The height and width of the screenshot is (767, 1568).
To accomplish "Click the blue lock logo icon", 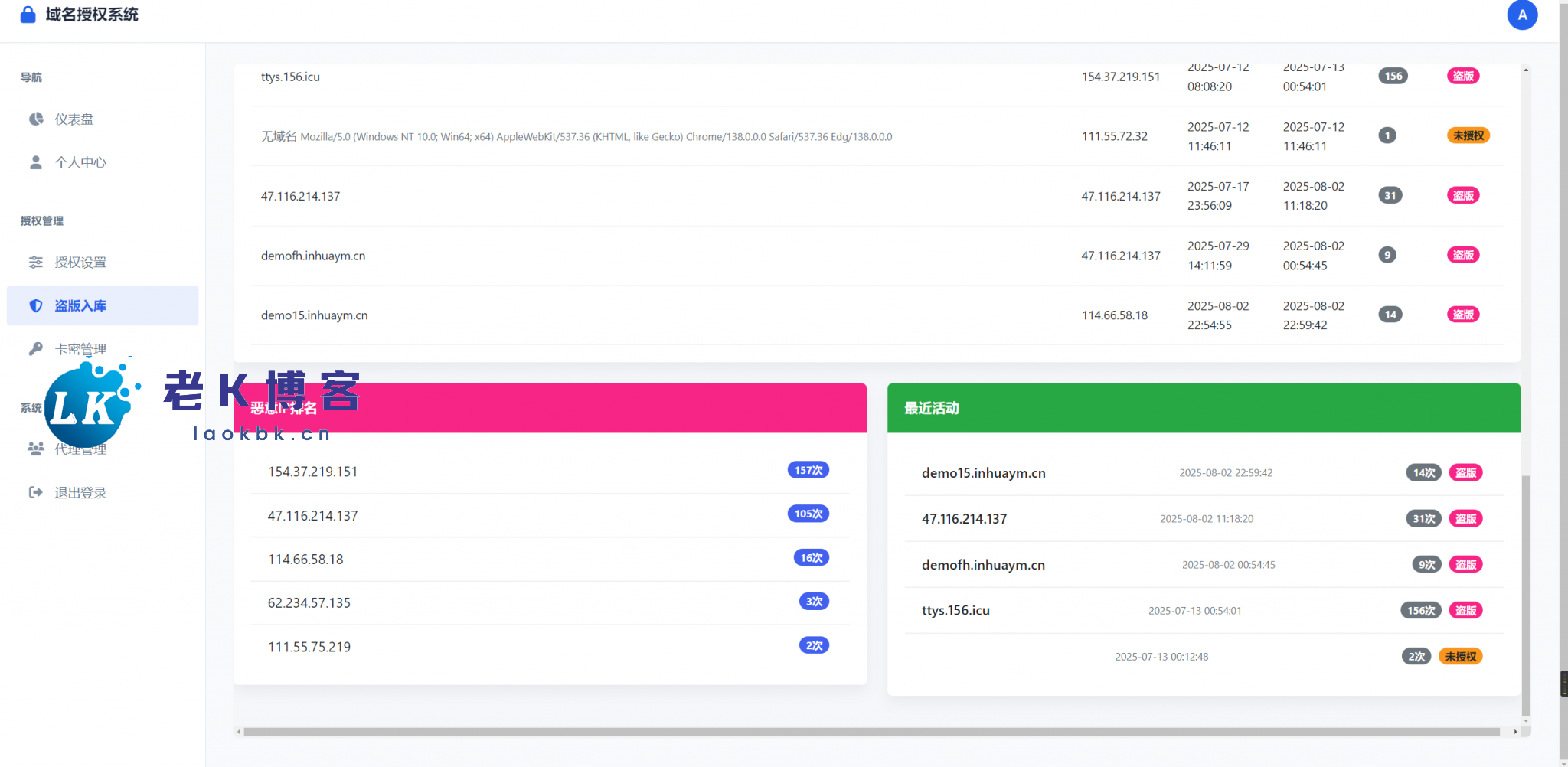I will [28, 15].
